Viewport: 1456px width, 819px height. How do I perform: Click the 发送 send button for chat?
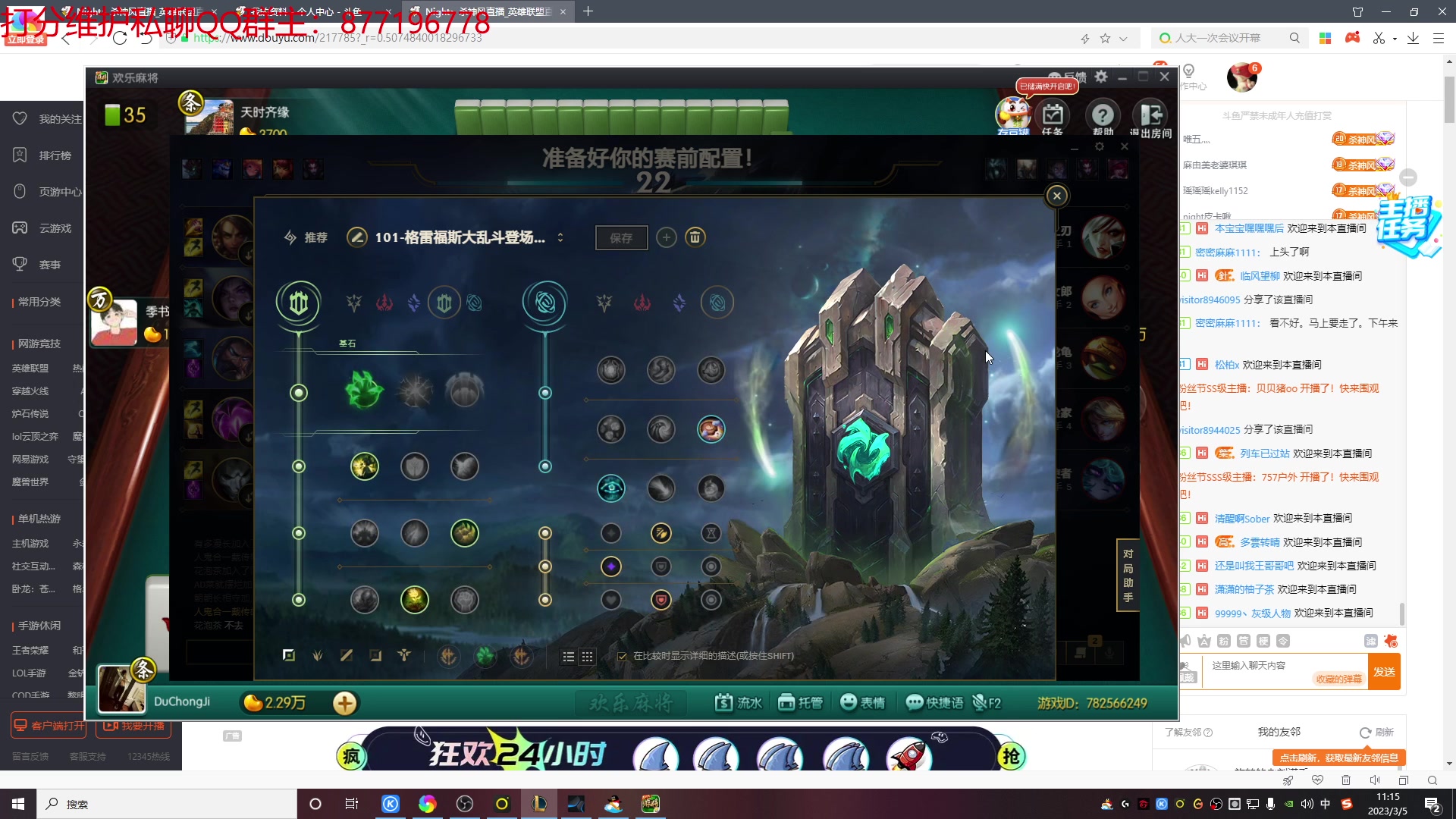[x=1384, y=672]
